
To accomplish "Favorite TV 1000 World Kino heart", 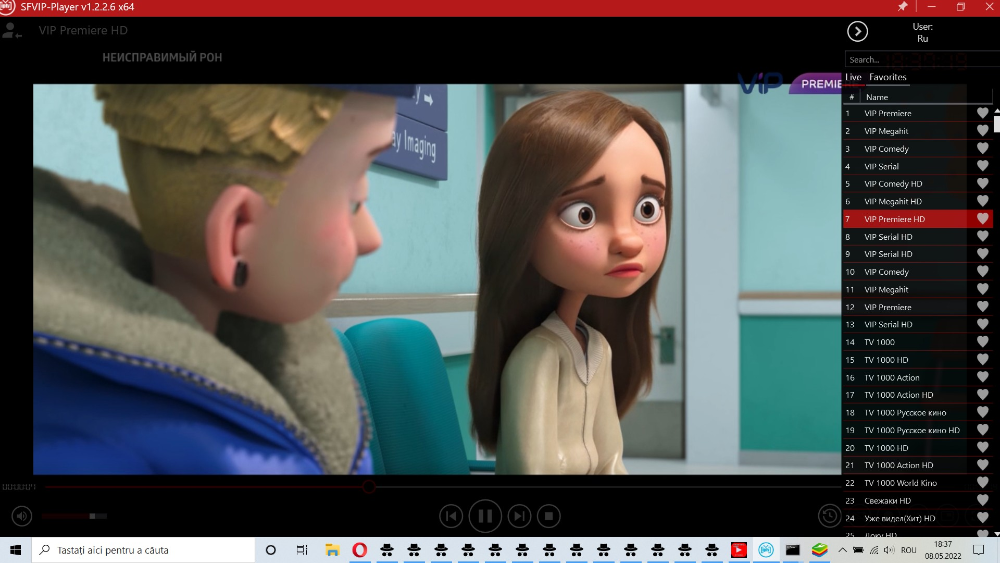I will (982, 483).
